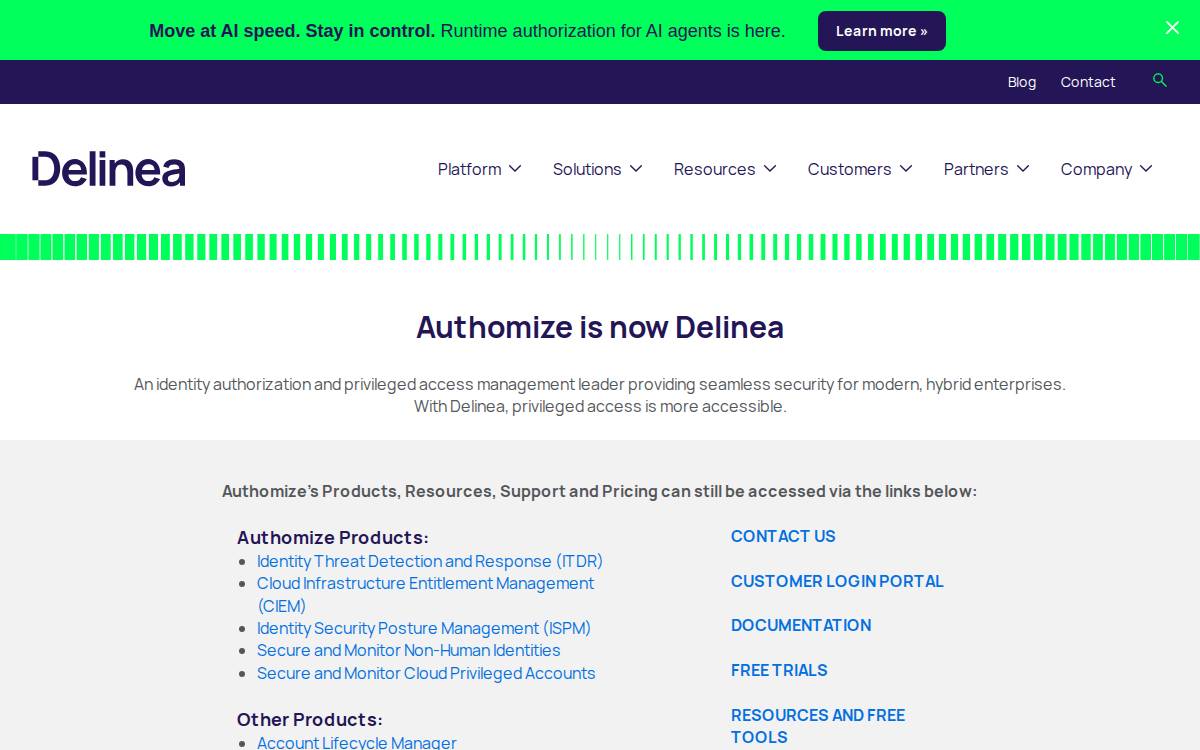Open Cloud Infrastructure Entitlement Management link
This screenshot has height=750, width=1200.
pyautogui.click(x=425, y=594)
